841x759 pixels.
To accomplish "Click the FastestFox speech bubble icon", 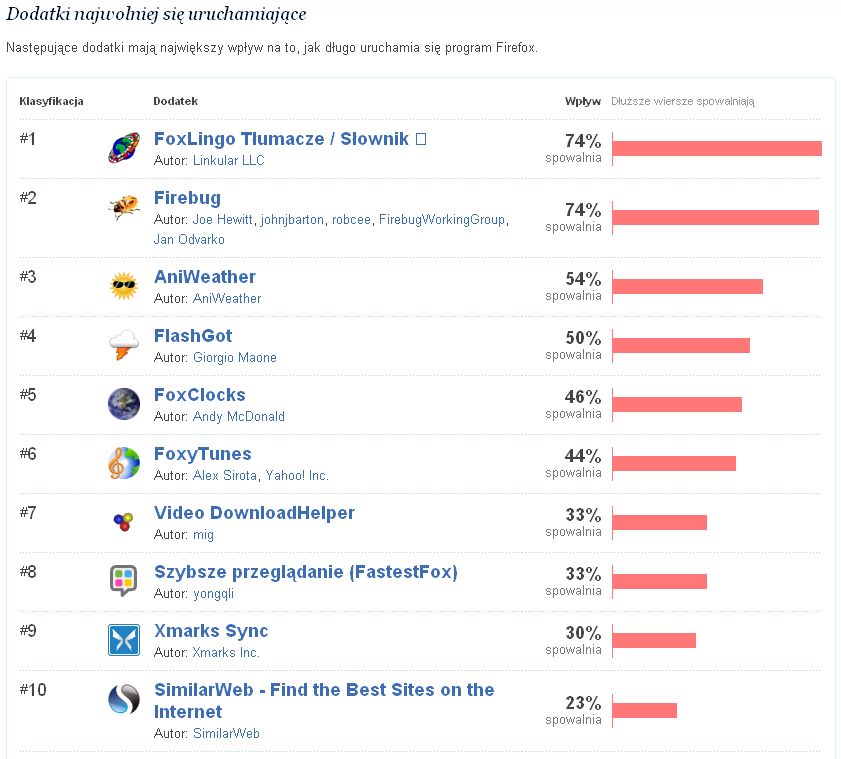I will coord(124,580).
